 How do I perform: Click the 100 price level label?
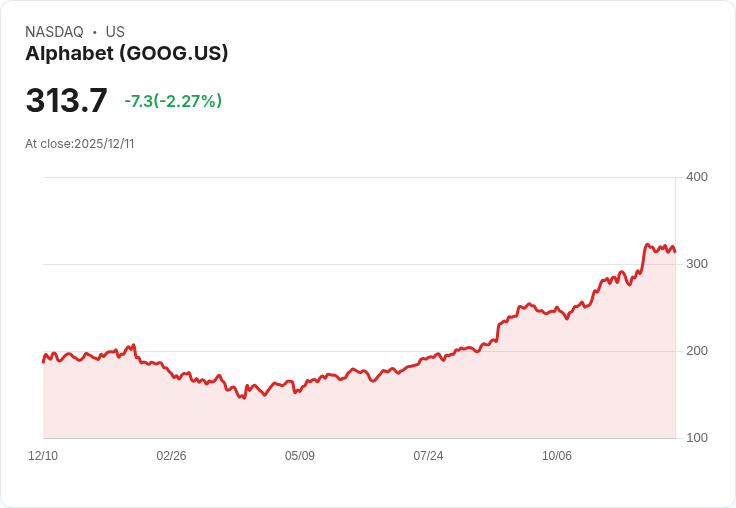697,438
